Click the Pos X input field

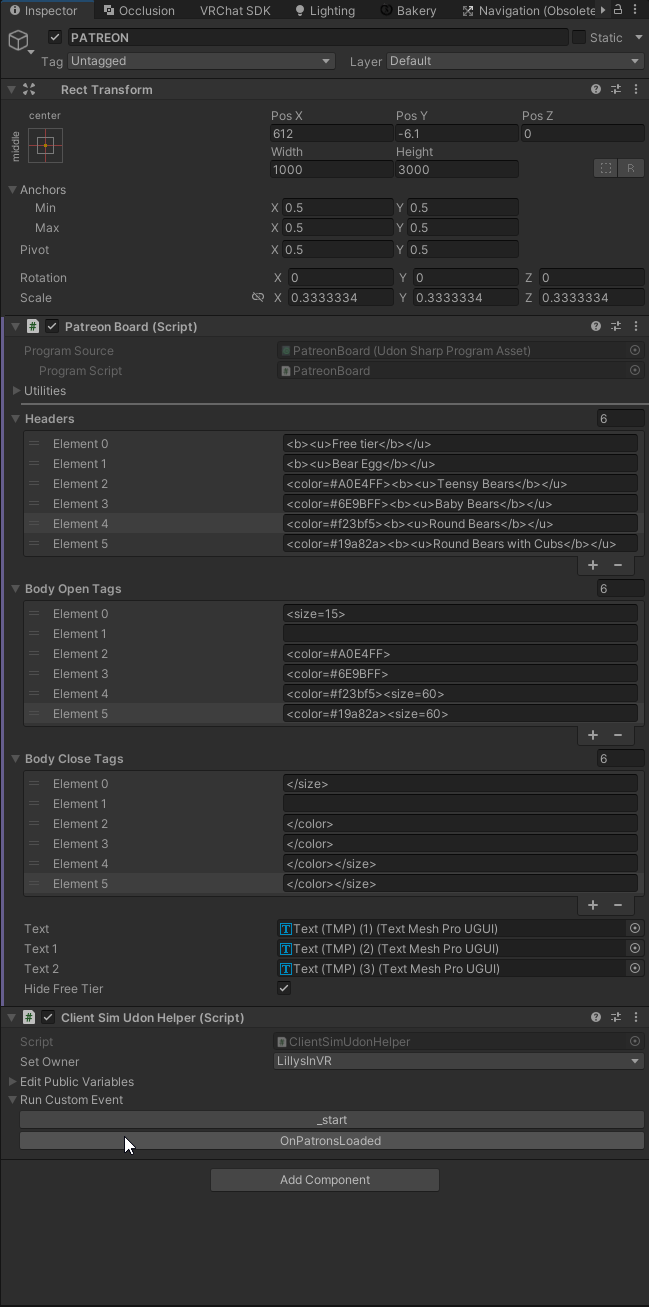[331, 134]
